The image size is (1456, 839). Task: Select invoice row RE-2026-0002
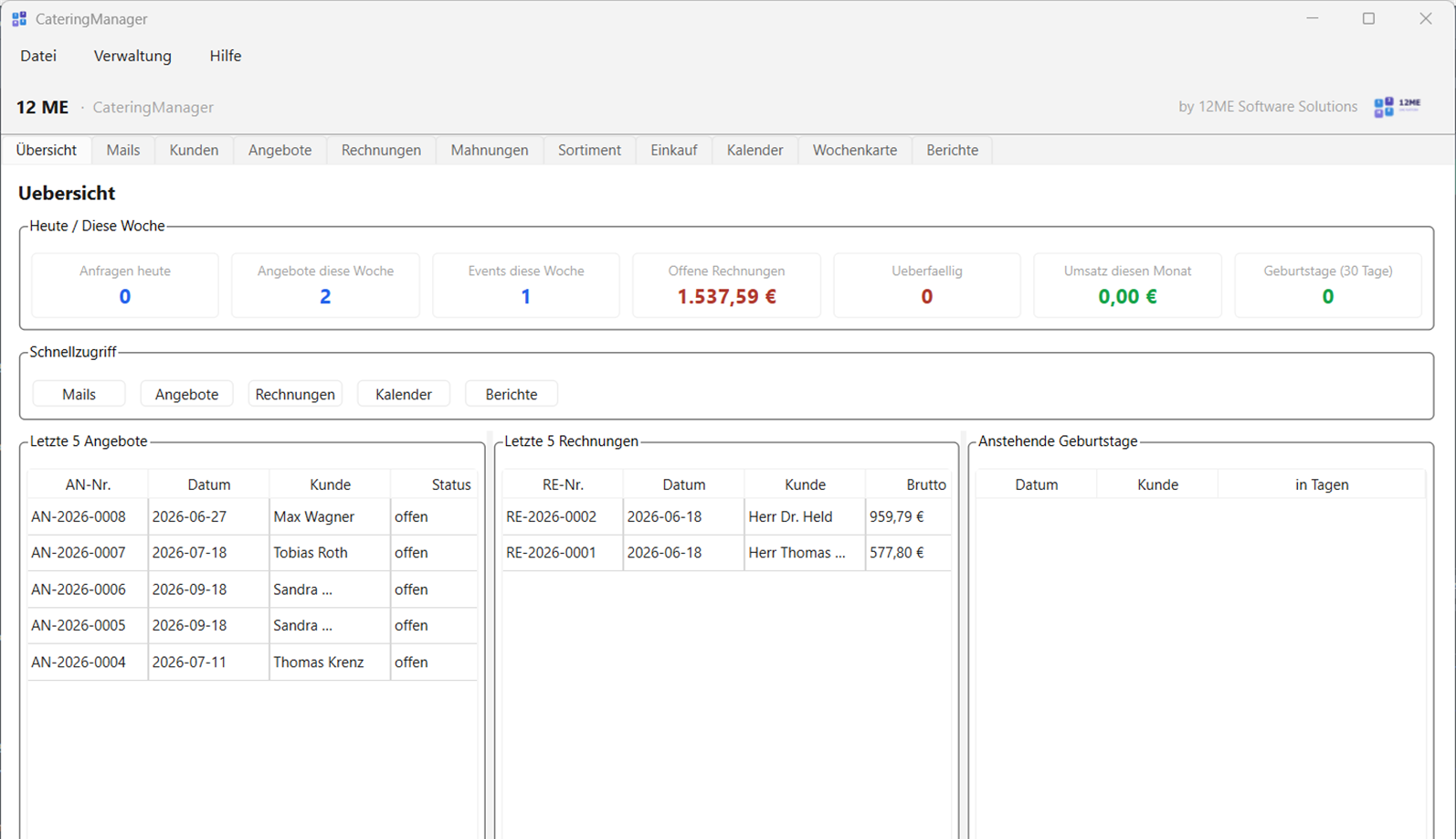(x=726, y=516)
